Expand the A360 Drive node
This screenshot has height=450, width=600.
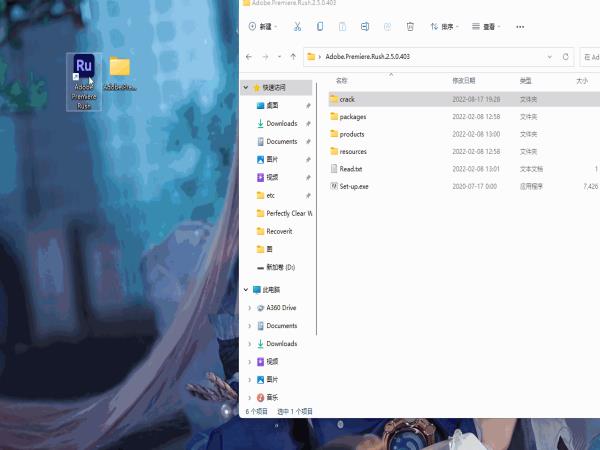(x=250, y=308)
